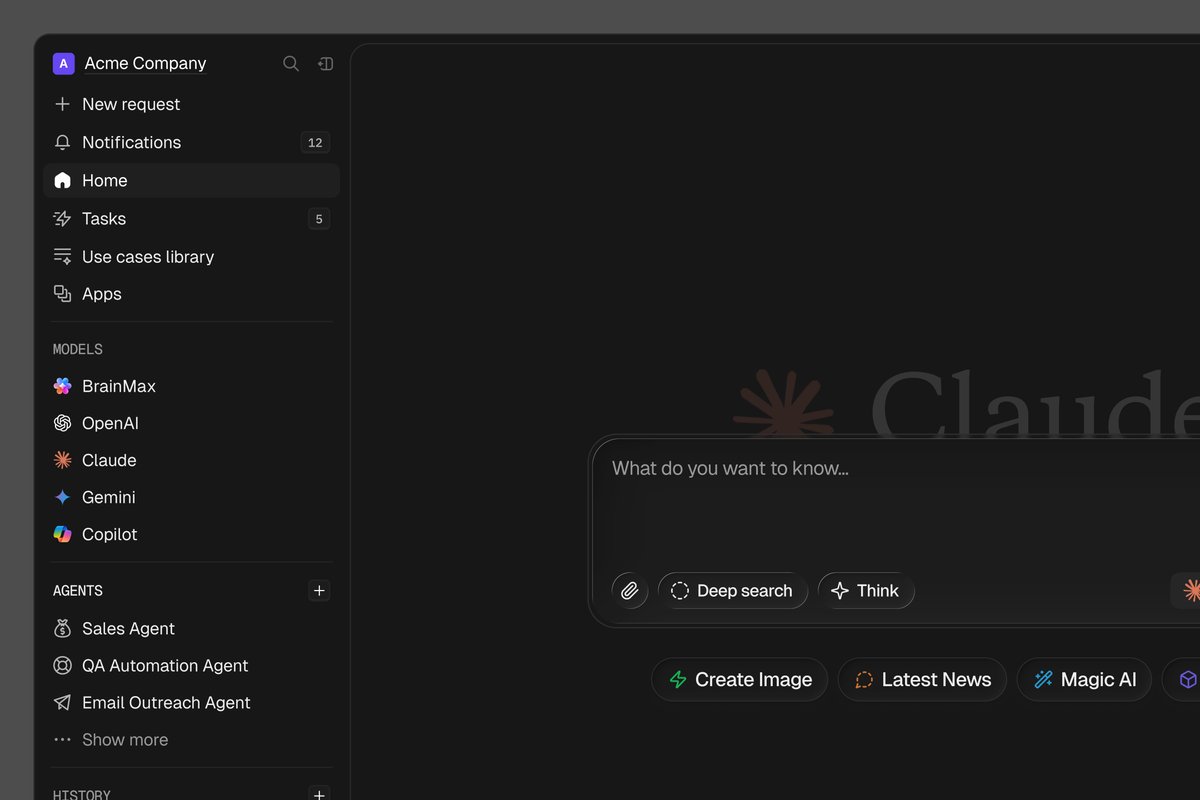Image resolution: width=1200 pixels, height=800 pixels.
Task: Click the paperclip attach file button
Action: (x=629, y=591)
